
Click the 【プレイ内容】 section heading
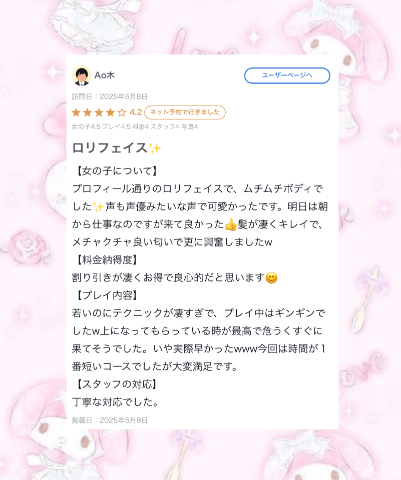click(x=106, y=295)
